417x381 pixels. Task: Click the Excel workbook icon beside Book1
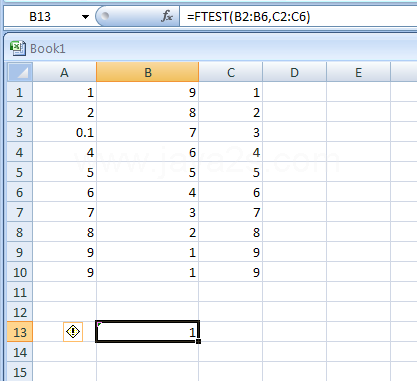click(18, 48)
